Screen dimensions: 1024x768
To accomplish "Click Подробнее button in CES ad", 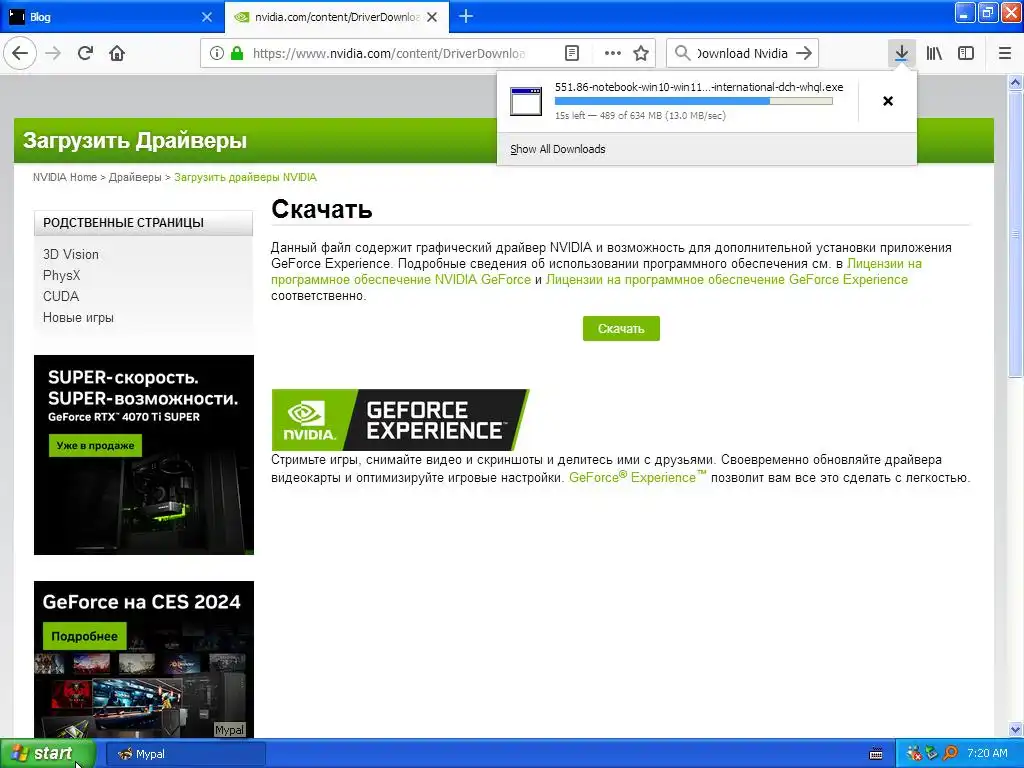I will click(x=84, y=636).
